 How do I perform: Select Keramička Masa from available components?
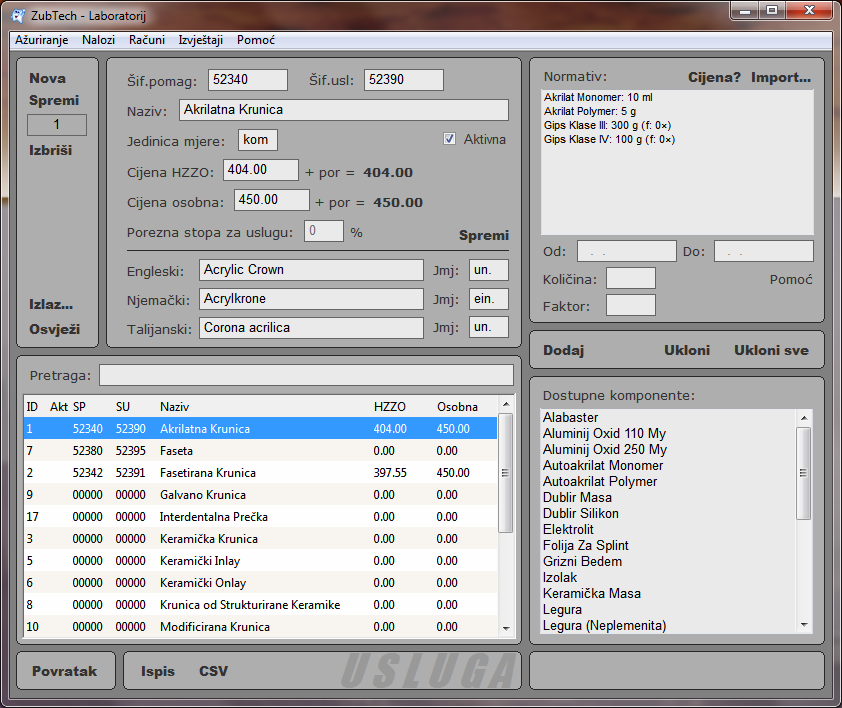click(x=591, y=594)
